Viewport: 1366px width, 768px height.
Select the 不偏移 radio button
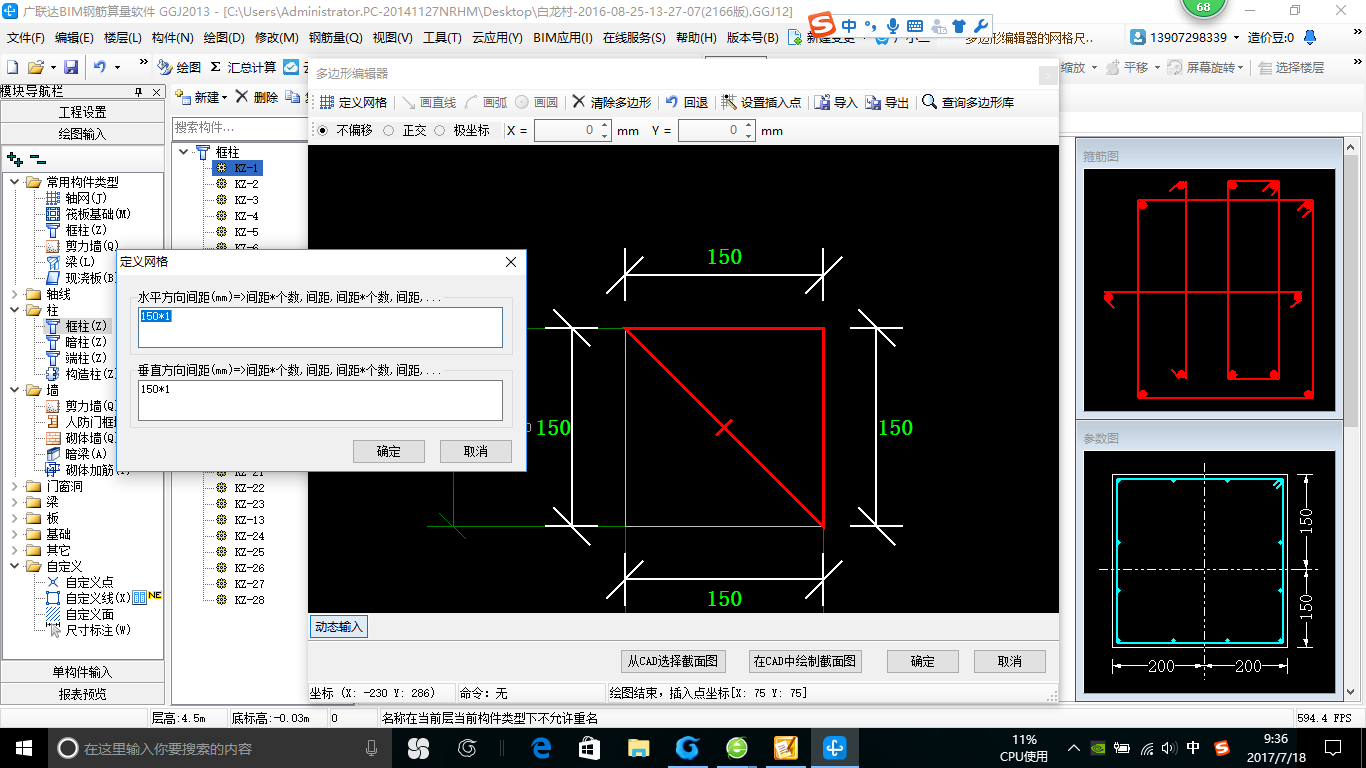pyautogui.click(x=321, y=130)
